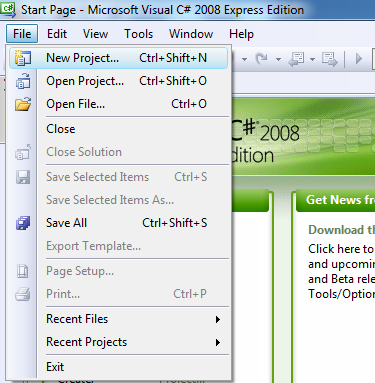Expand the Recent Files submenu arrow
The height and width of the screenshot is (383, 375).
[218, 319]
